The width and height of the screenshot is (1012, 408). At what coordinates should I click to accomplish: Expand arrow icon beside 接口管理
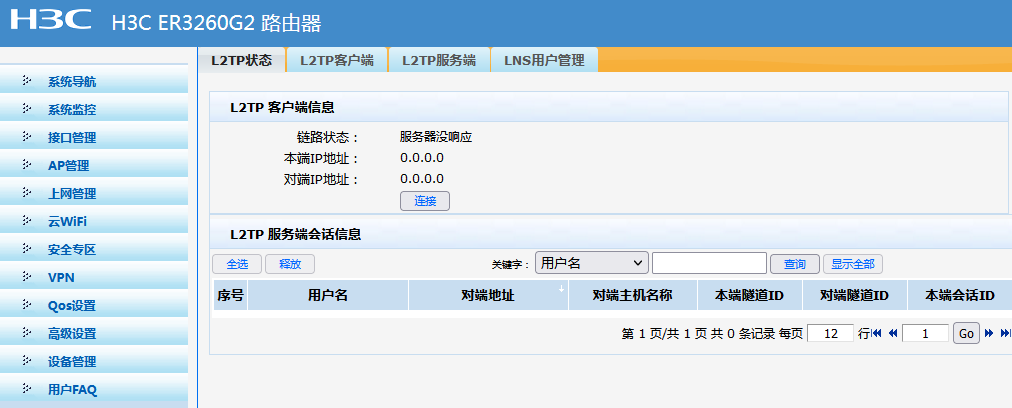pyautogui.click(x=26, y=136)
